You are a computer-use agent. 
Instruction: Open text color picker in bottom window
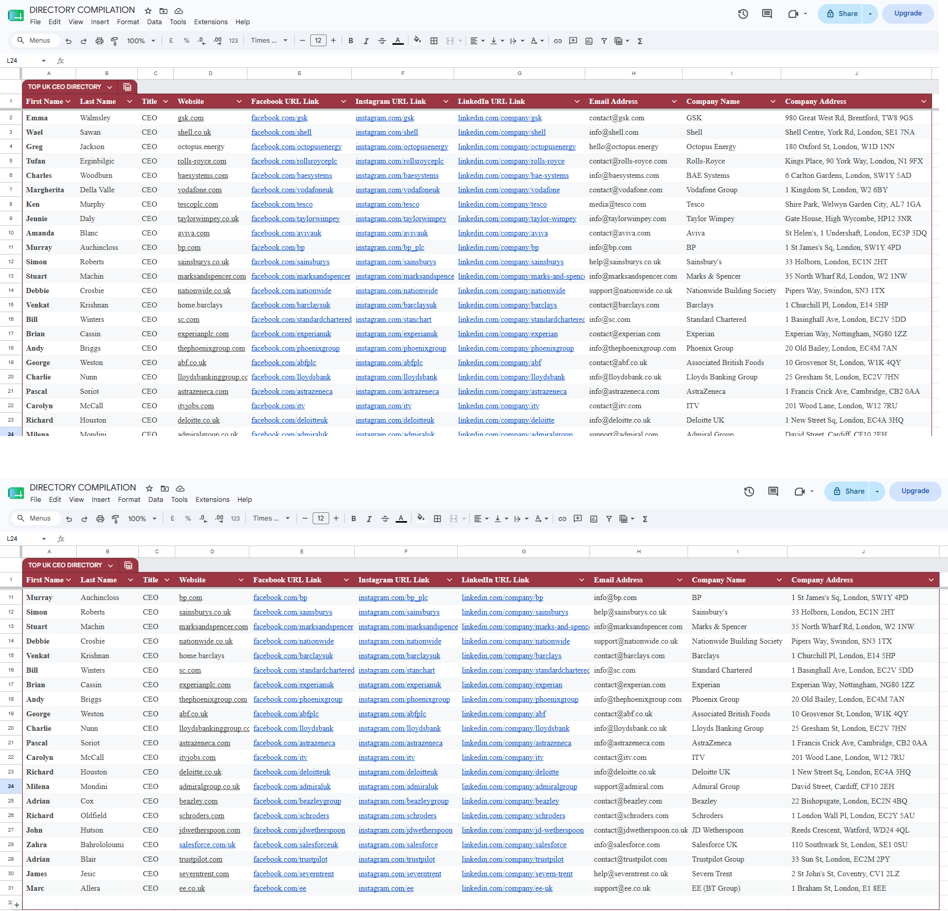pos(401,519)
